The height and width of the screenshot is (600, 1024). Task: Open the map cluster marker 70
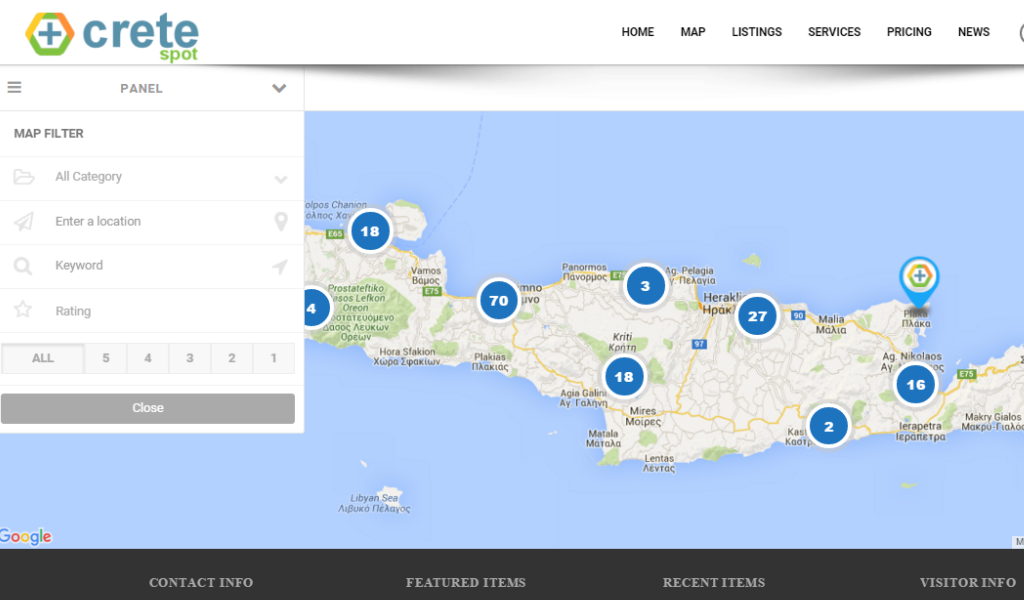click(x=499, y=300)
